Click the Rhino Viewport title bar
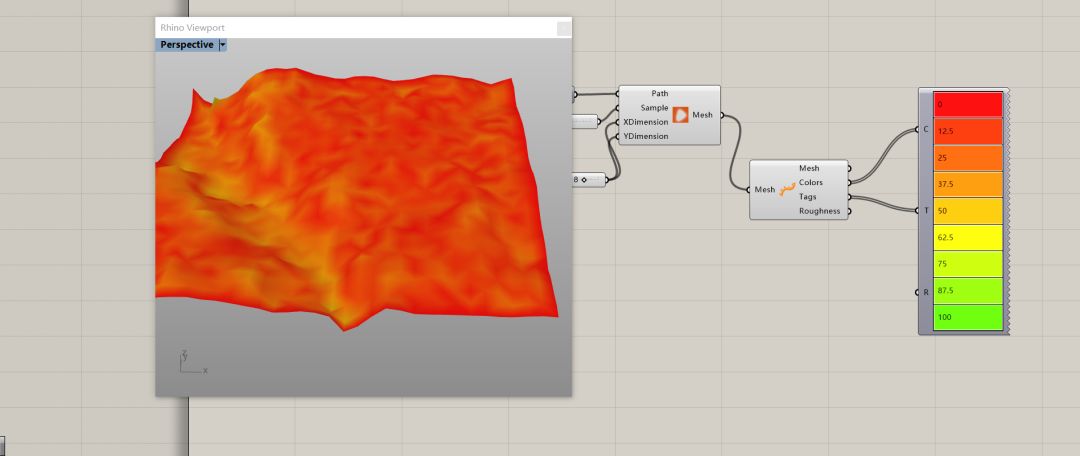The width and height of the screenshot is (1080, 456). 350,28
